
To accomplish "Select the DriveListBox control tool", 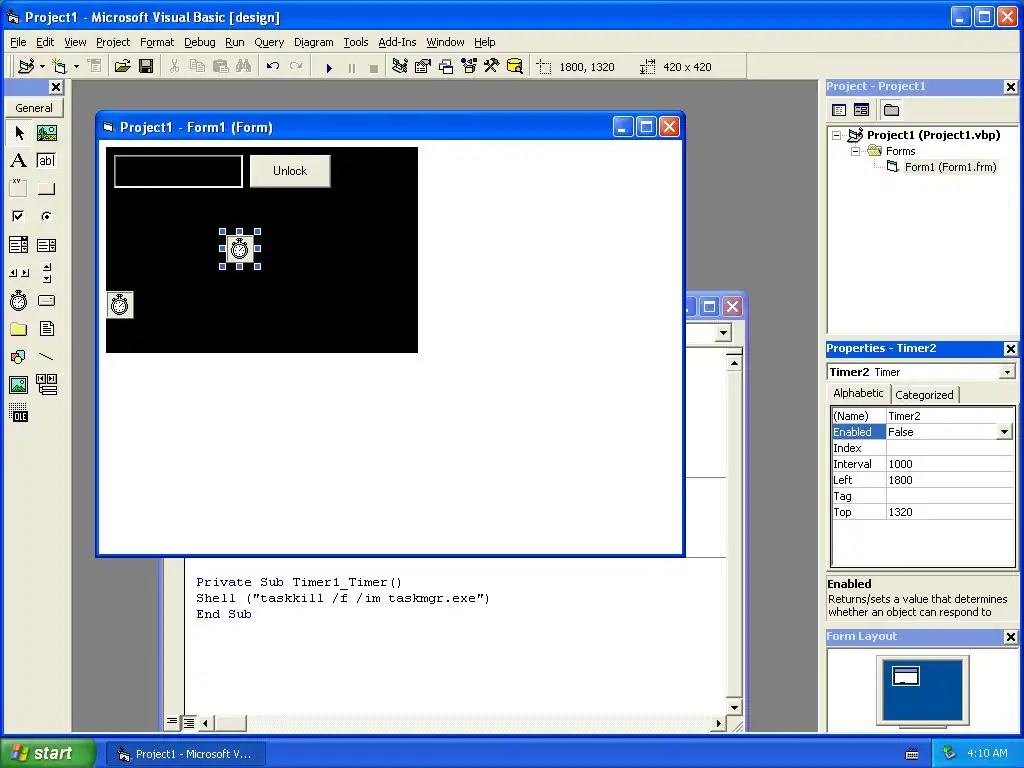I will click(x=46, y=300).
